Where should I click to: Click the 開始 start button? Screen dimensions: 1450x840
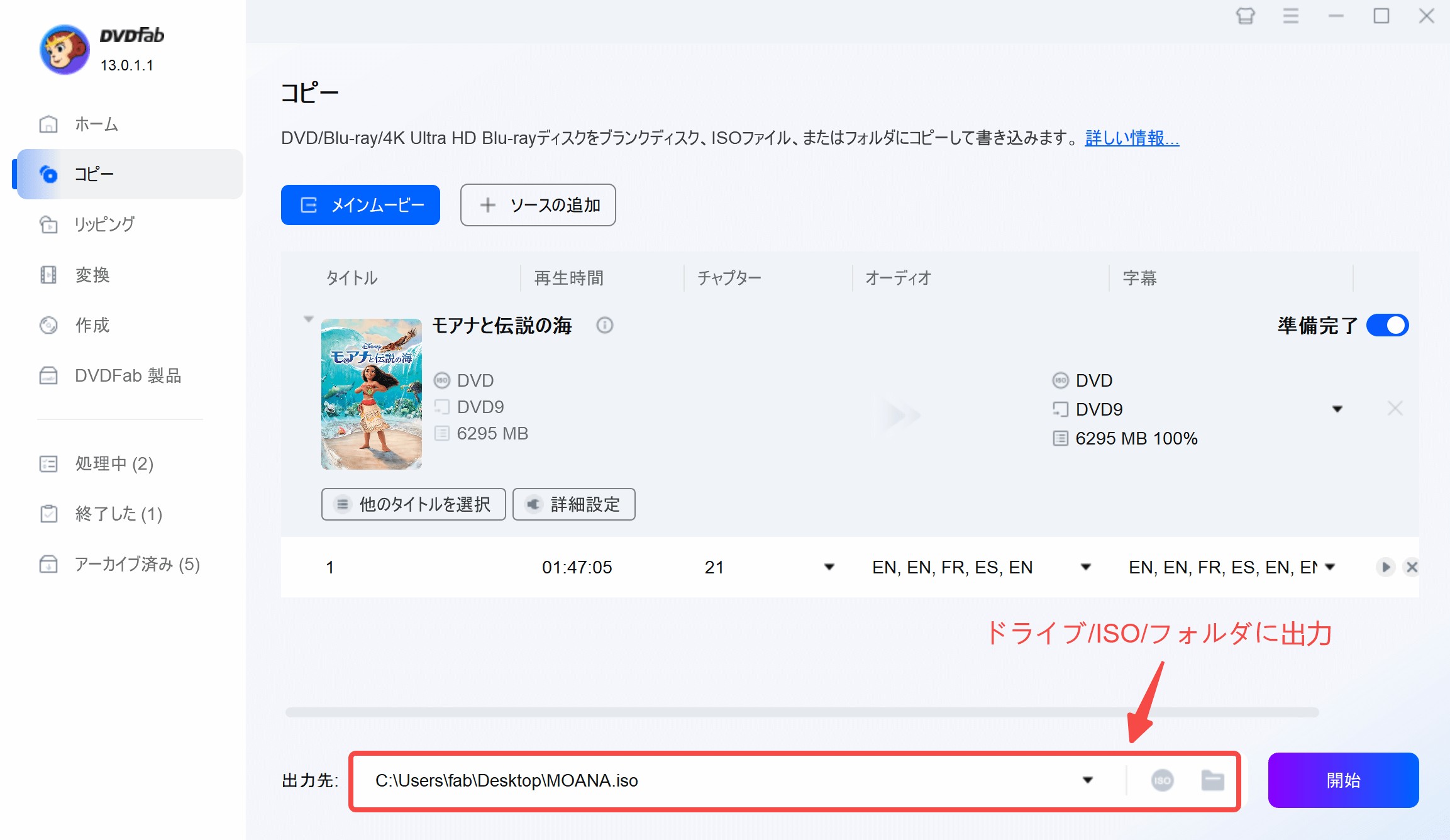pyautogui.click(x=1343, y=780)
